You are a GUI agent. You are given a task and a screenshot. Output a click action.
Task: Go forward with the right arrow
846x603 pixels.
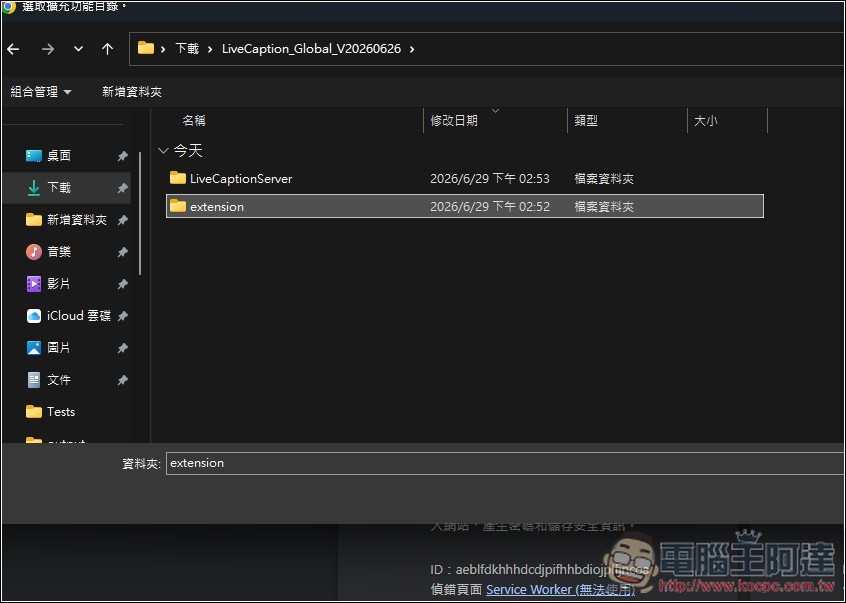pos(48,49)
